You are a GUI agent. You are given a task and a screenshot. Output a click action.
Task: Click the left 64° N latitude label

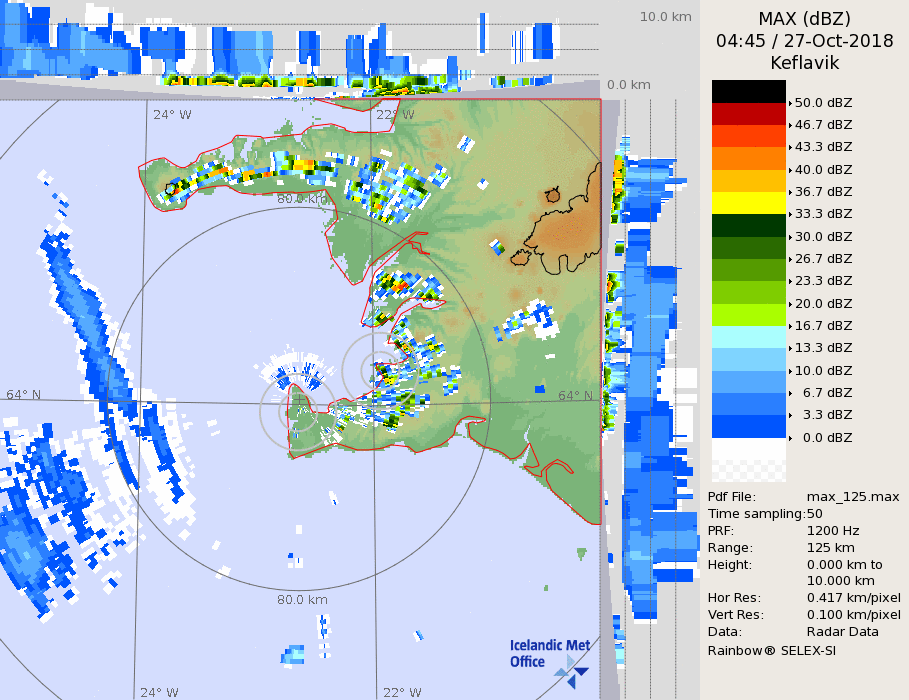24,394
